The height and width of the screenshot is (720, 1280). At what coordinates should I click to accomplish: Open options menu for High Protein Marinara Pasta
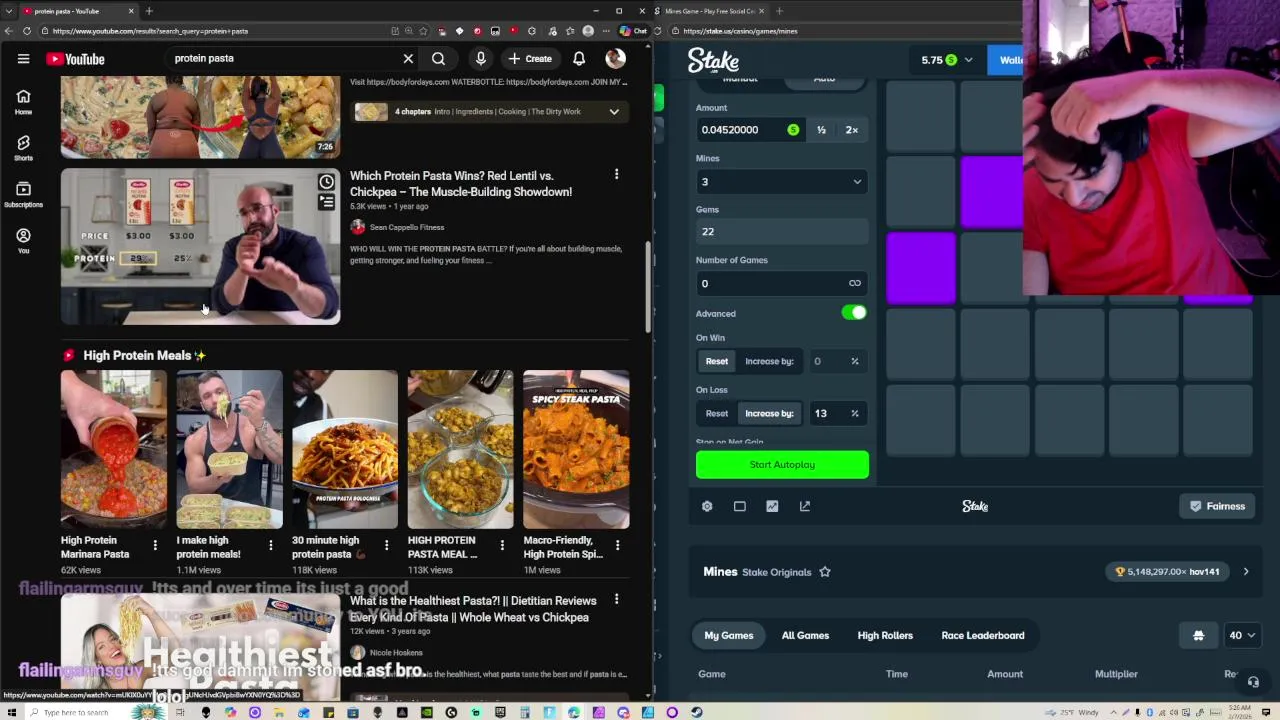(x=155, y=545)
